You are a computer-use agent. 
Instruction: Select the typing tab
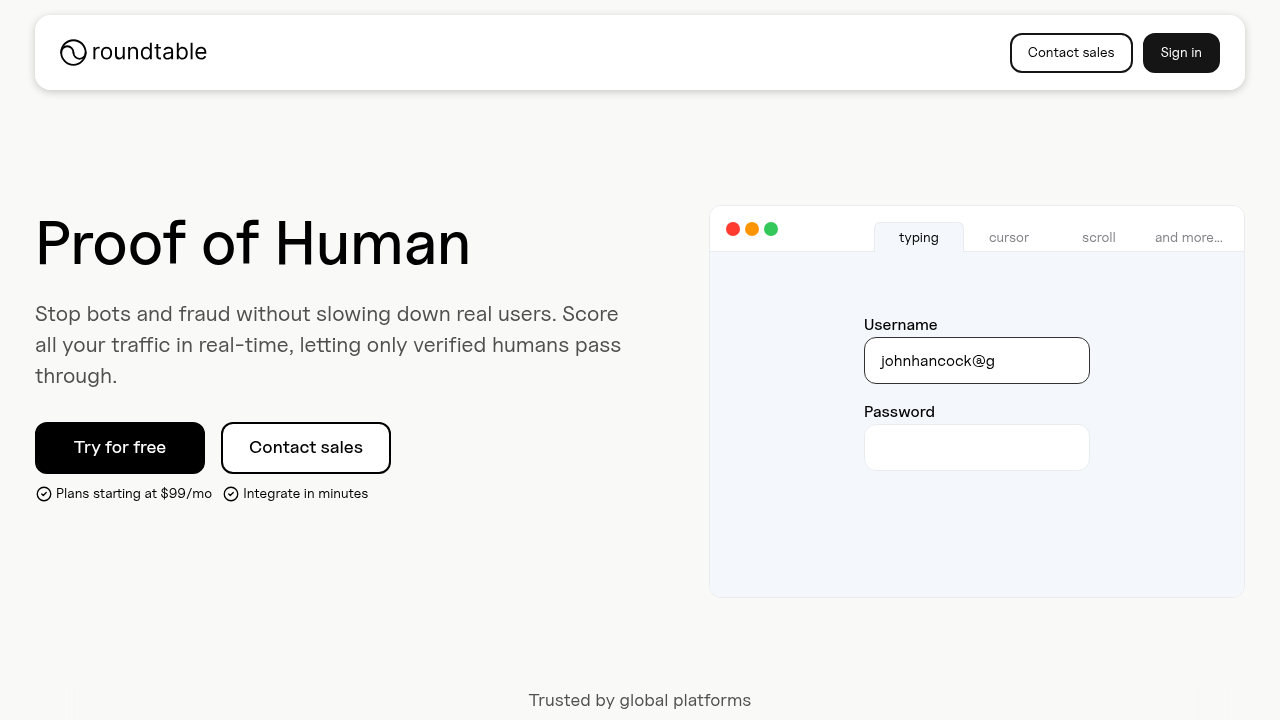tap(918, 238)
